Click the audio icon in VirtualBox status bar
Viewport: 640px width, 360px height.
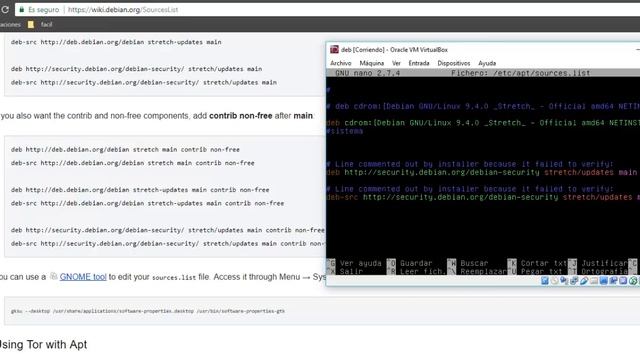(564, 280)
